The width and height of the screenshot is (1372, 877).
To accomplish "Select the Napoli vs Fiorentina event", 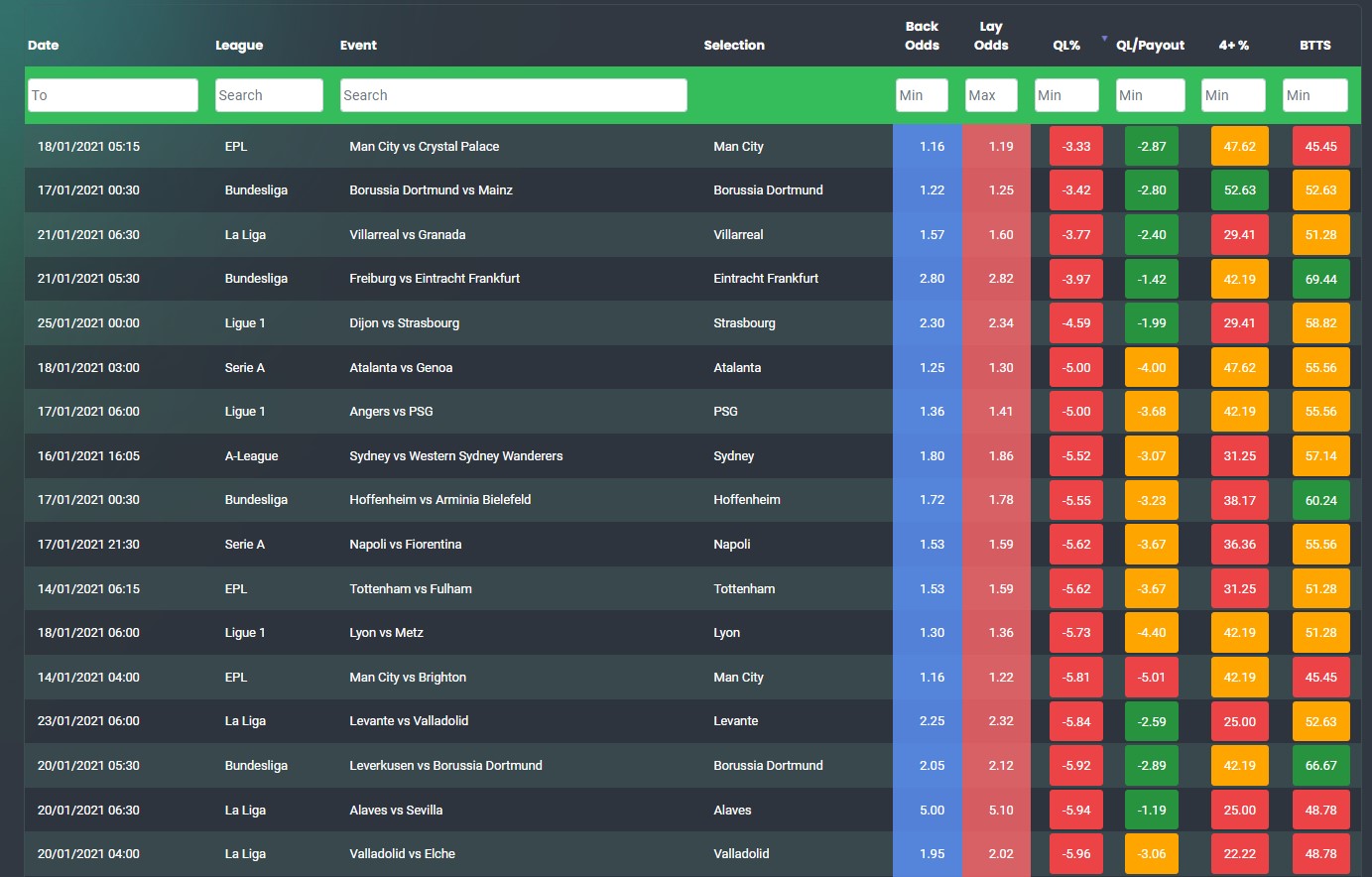I will (x=406, y=544).
